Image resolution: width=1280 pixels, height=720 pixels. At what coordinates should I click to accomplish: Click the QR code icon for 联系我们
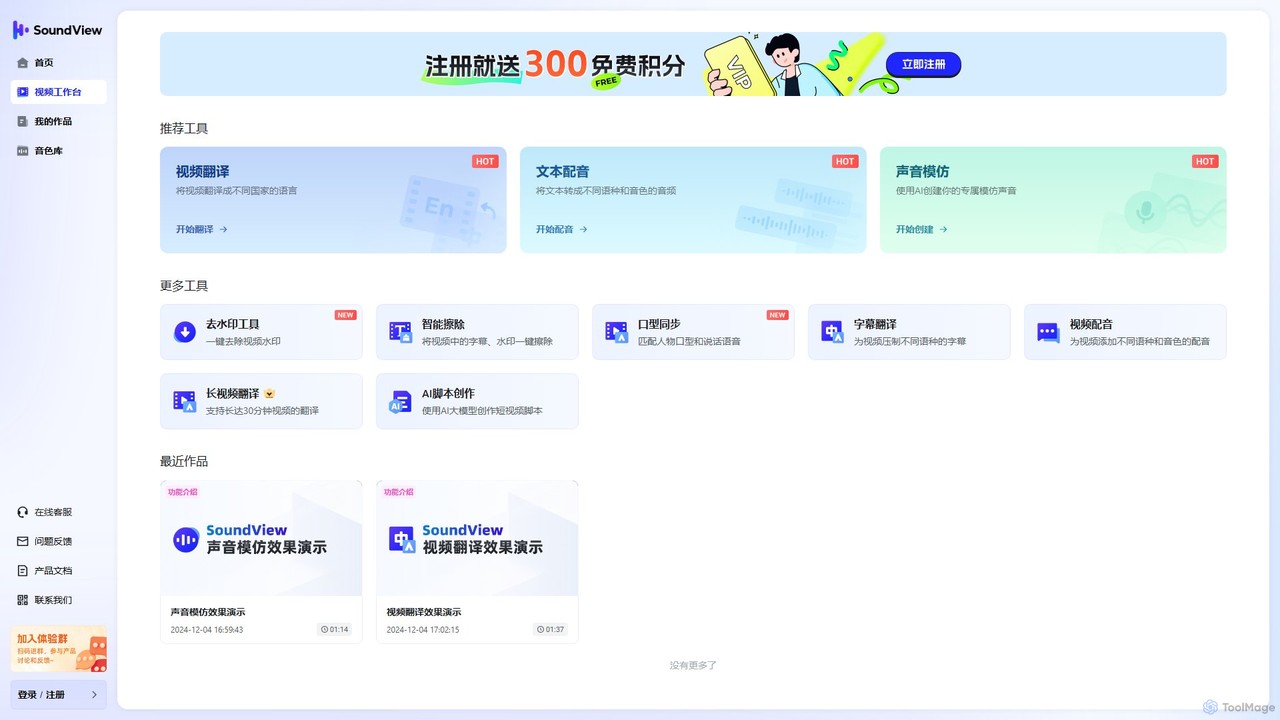23,600
